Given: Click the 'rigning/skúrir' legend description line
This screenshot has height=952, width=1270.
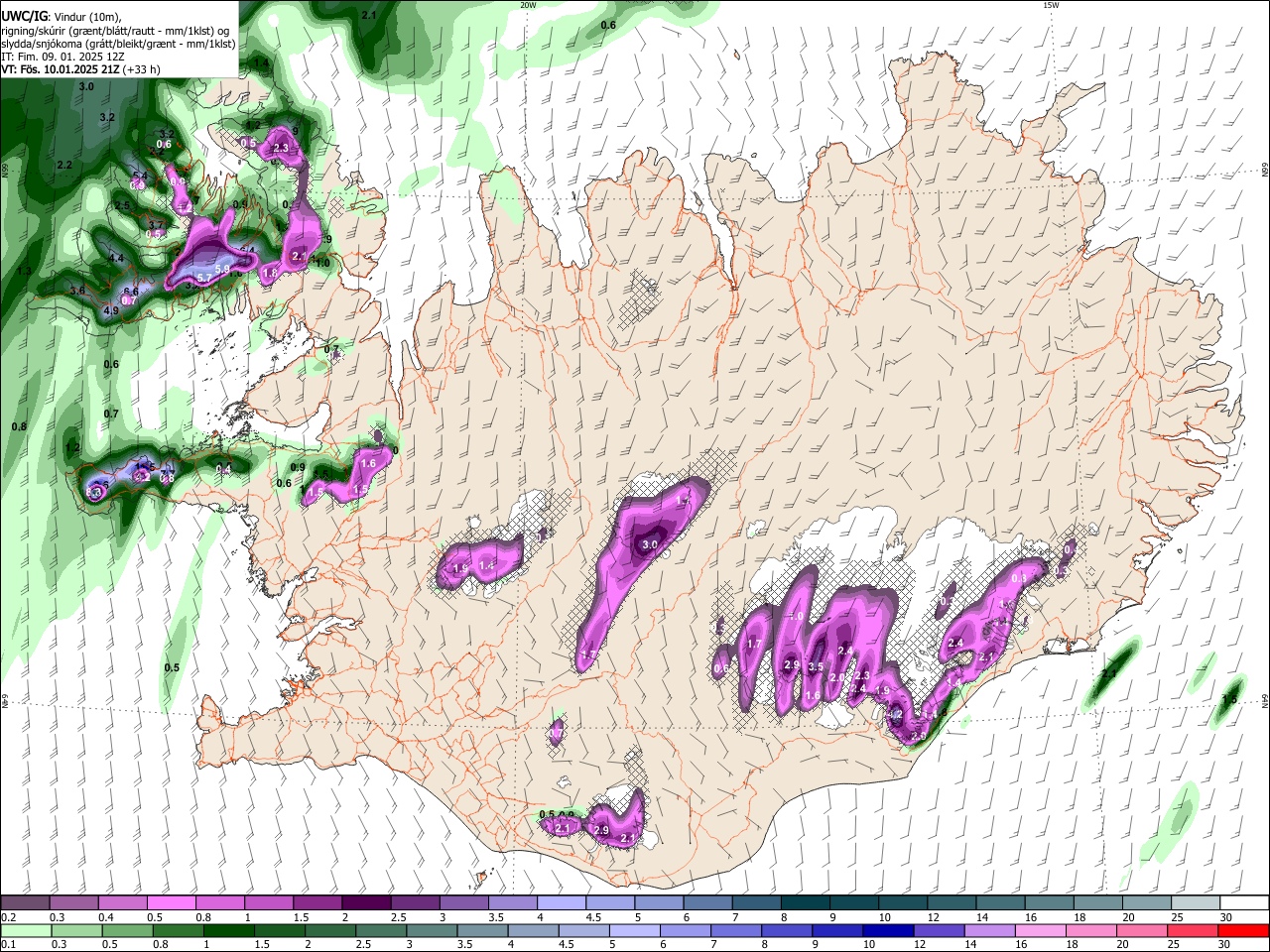Looking at the screenshot, I should [x=115, y=31].
